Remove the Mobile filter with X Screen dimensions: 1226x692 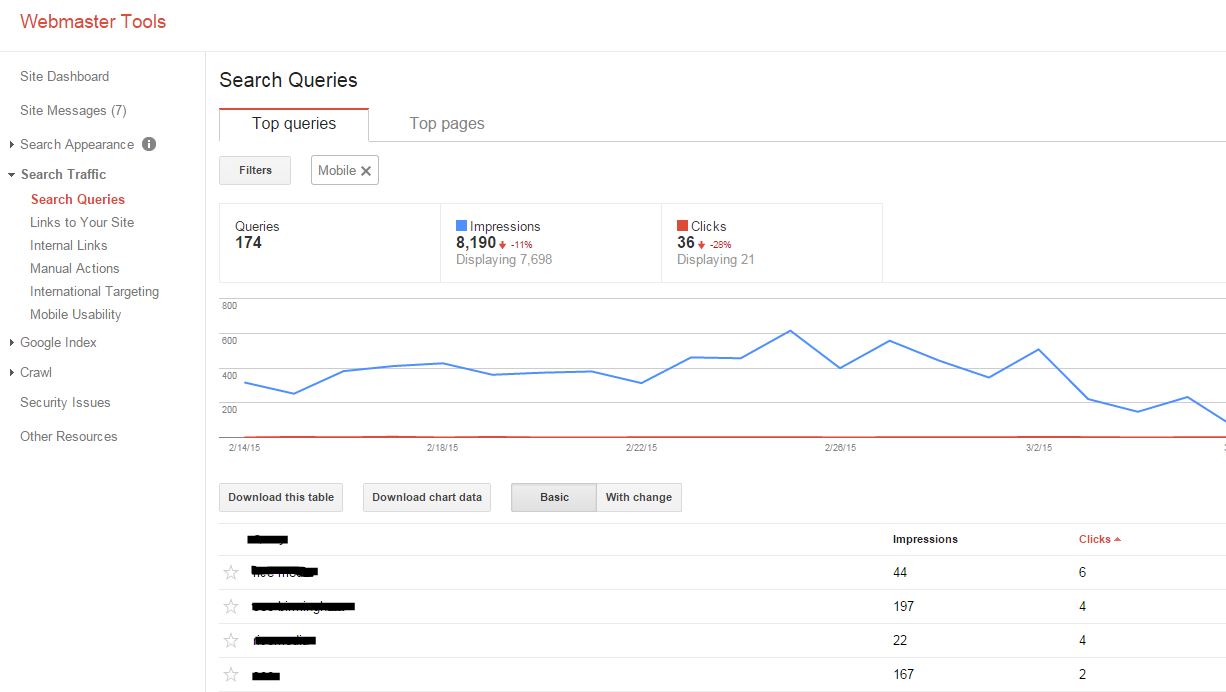[x=366, y=171]
